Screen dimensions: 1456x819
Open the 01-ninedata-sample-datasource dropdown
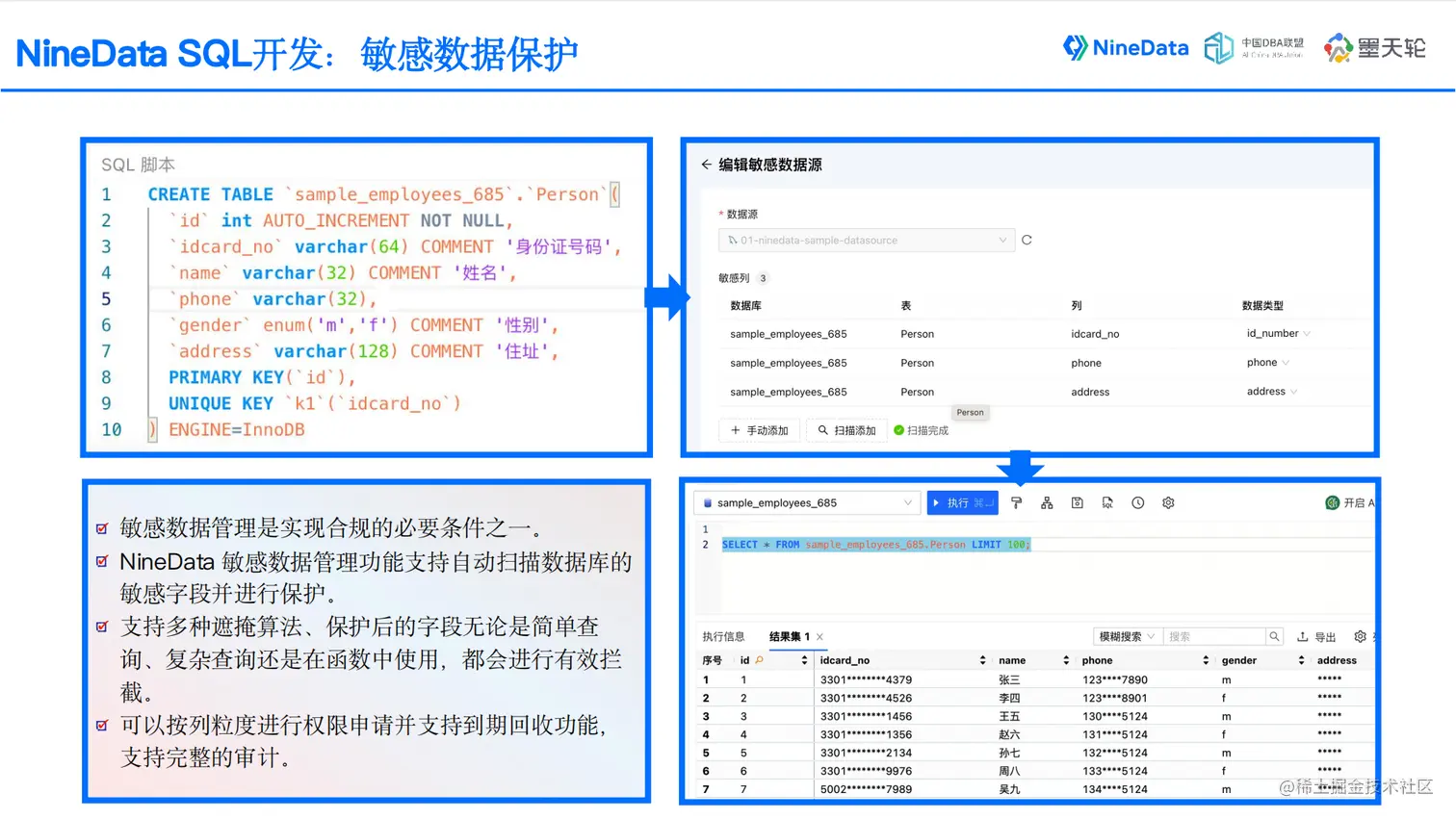point(867,241)
